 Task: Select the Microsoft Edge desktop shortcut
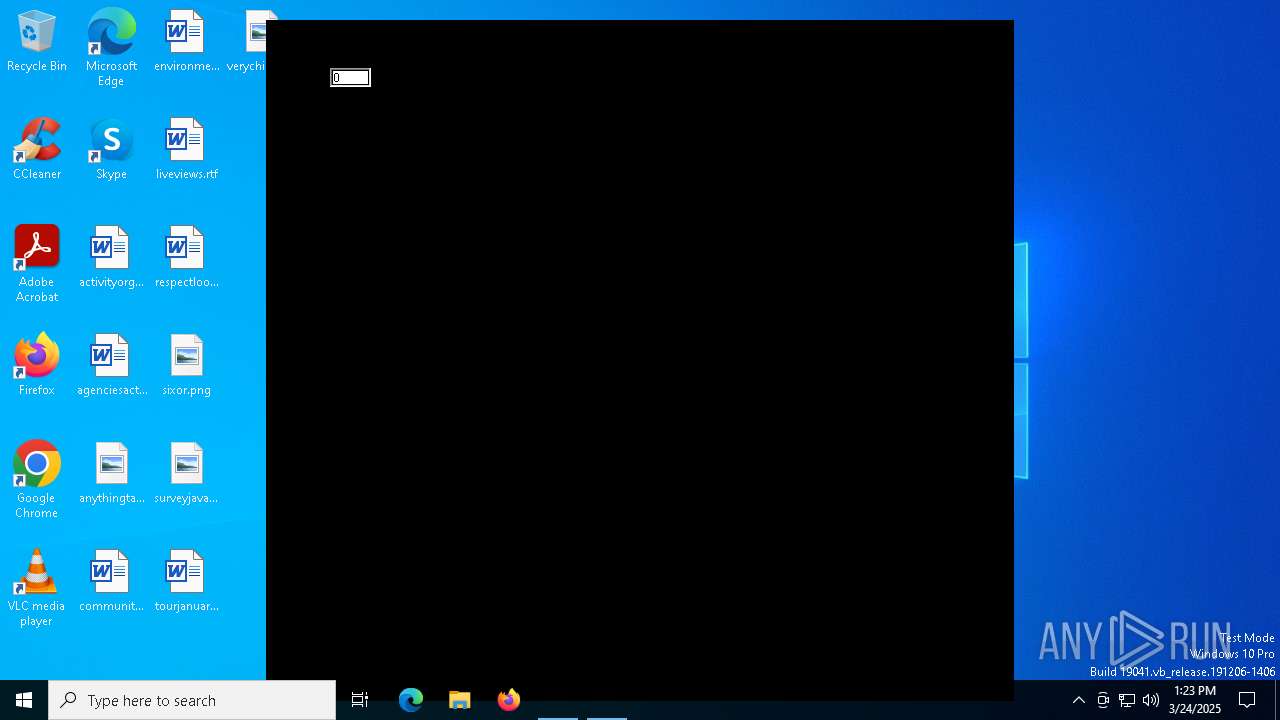tap(111, 48)
